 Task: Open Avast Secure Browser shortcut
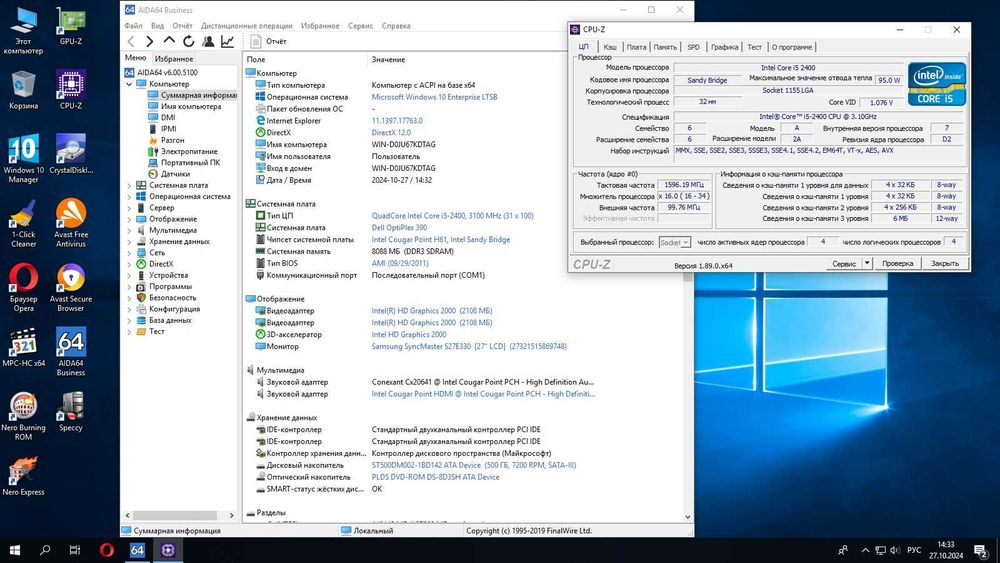(71, 288)
